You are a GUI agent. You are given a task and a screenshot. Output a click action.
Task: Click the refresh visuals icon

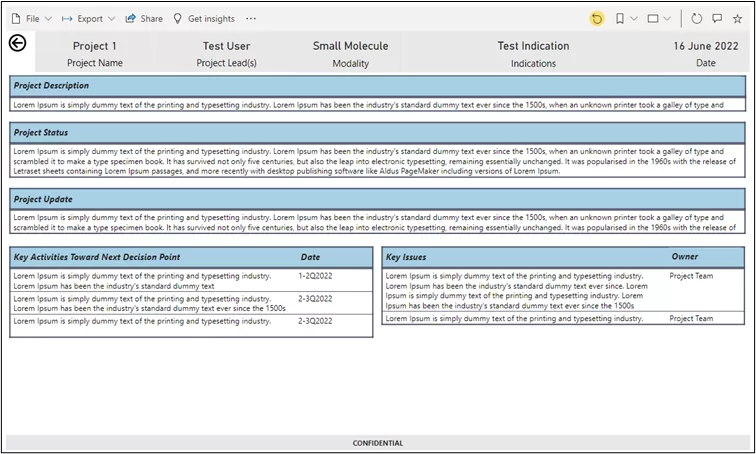click(697, 18)
